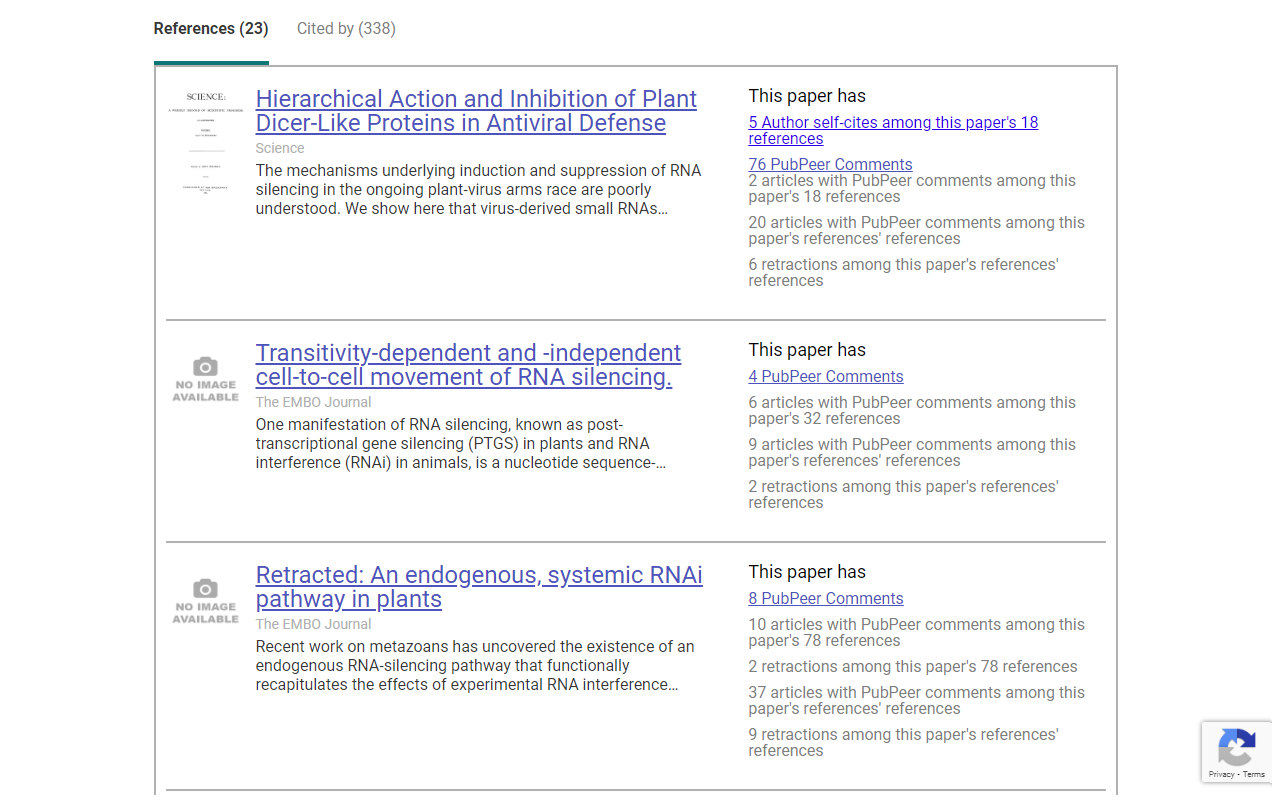Click The EMBO Journal label under the Retracted paper
This screenshot has width=1280, height=800.
313,624
